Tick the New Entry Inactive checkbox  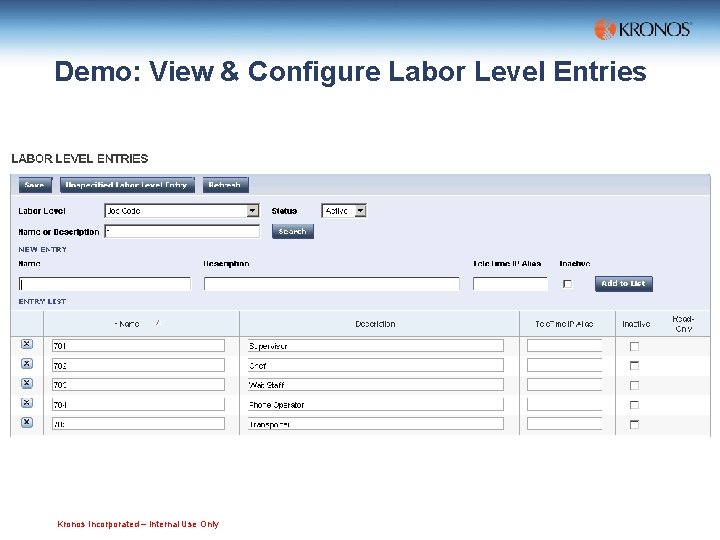568,284
